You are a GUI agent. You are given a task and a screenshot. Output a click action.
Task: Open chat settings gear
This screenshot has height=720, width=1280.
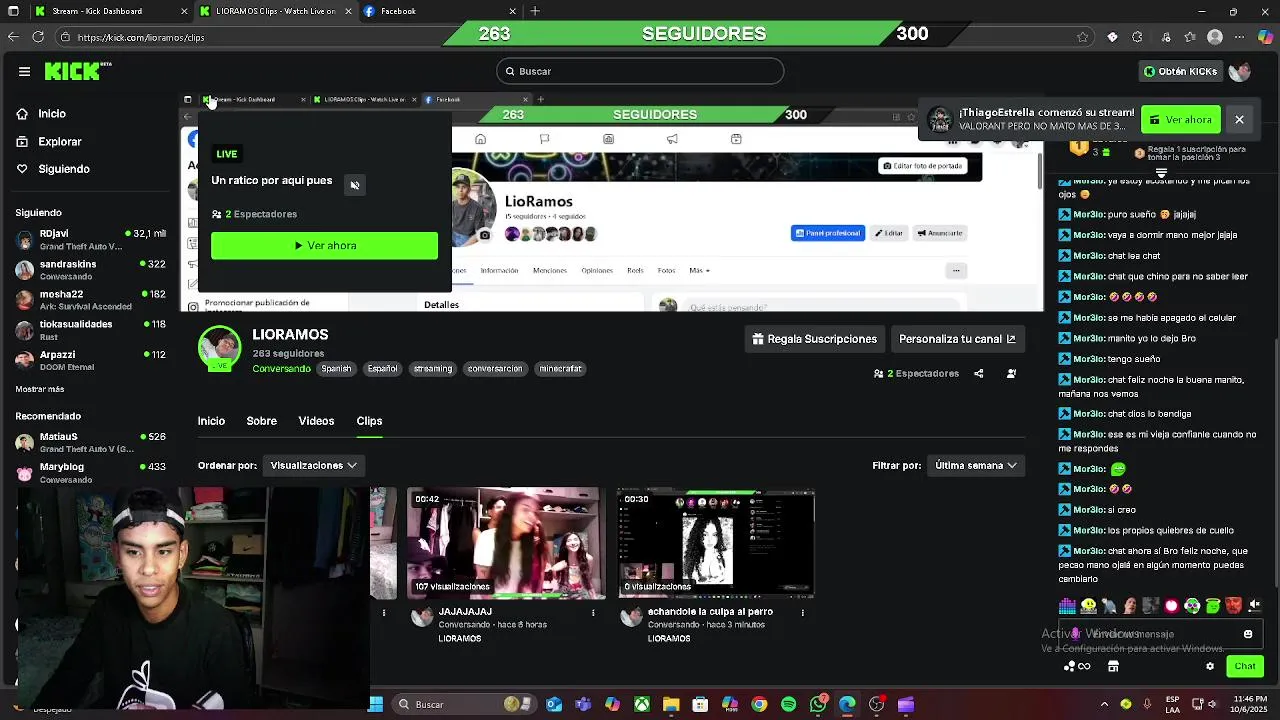[1210, 666]
